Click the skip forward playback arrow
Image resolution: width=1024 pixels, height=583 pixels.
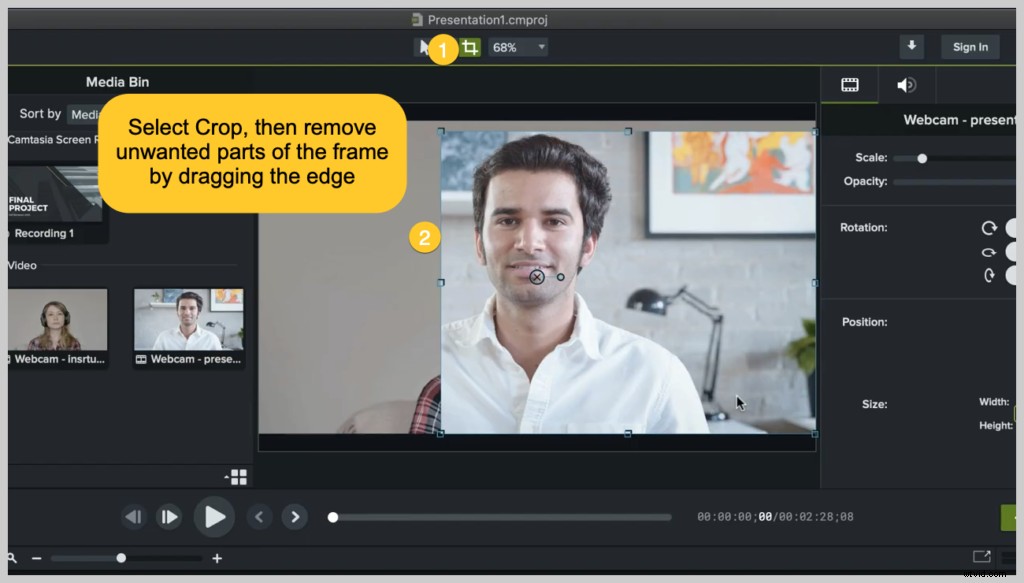[x=294, y=517]
